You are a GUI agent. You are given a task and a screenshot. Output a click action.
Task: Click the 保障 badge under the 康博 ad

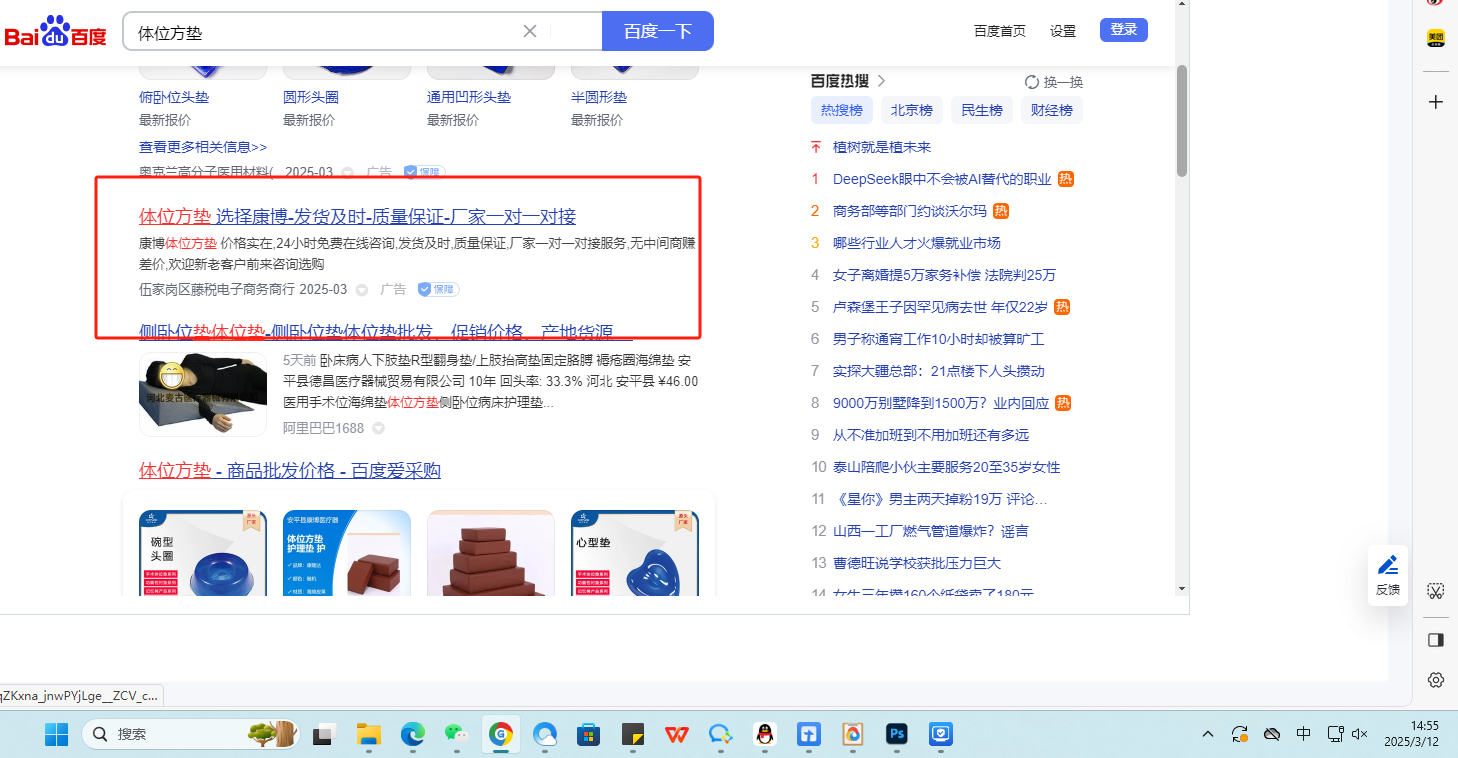click(x=438, y=289)
